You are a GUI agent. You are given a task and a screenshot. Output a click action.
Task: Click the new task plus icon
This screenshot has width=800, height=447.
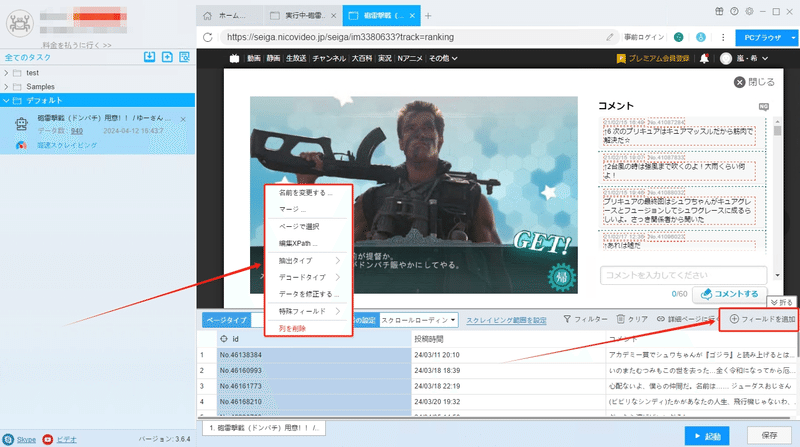pyautogui.click(x=167, y=57)
